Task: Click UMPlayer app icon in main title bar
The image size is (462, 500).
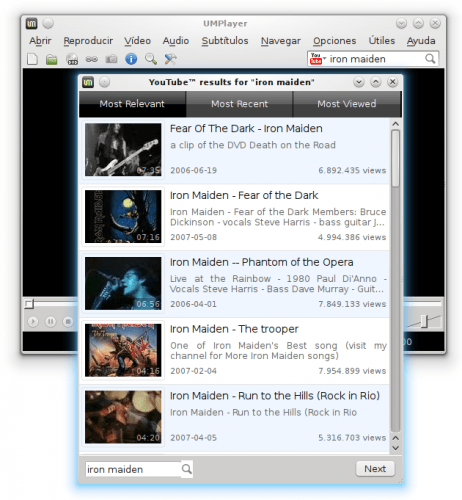Action: pos(31,24)
